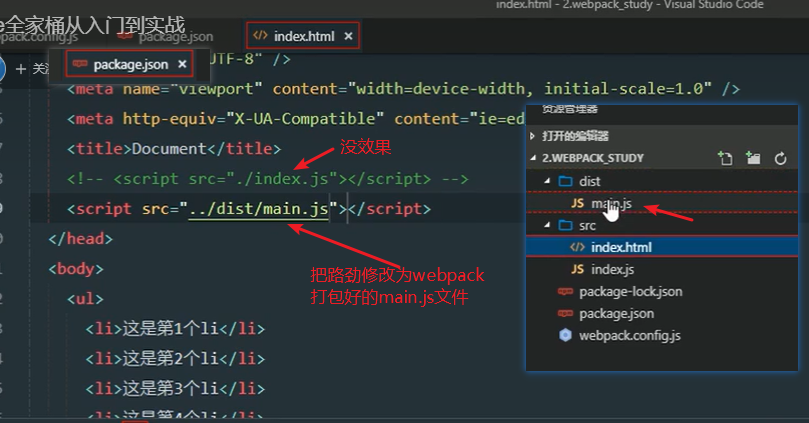Switch to the index.html editor tab
Image resolution: width=809 pixels, height=423 pixels.
[302, 36]
